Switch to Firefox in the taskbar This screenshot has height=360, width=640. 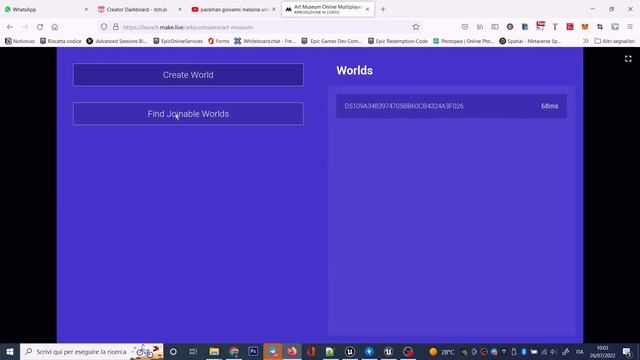tap(292, 351)
